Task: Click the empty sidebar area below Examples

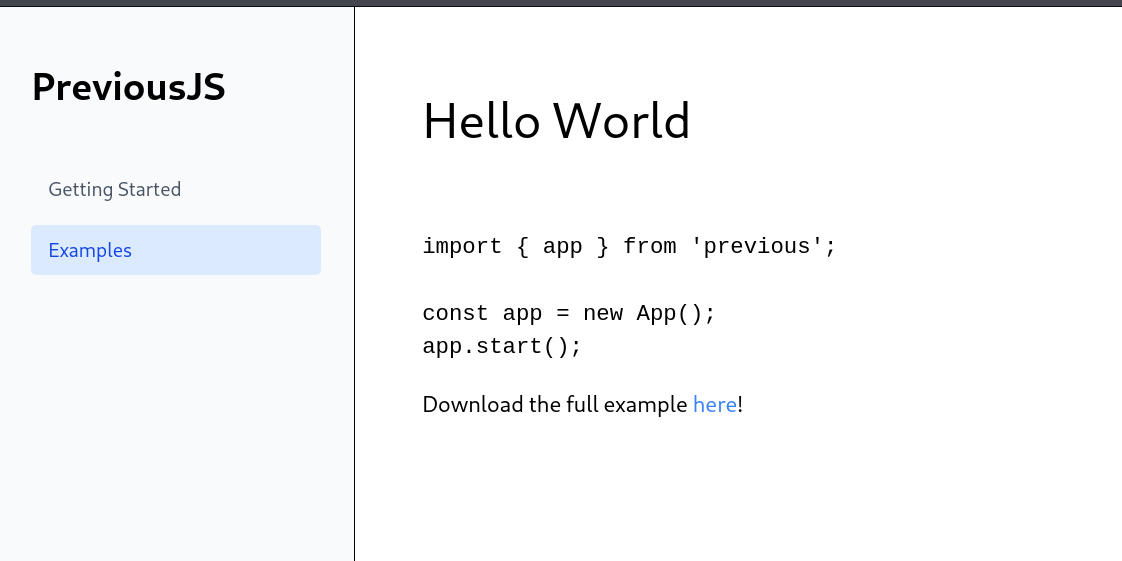Action: [x=176, y=420]
